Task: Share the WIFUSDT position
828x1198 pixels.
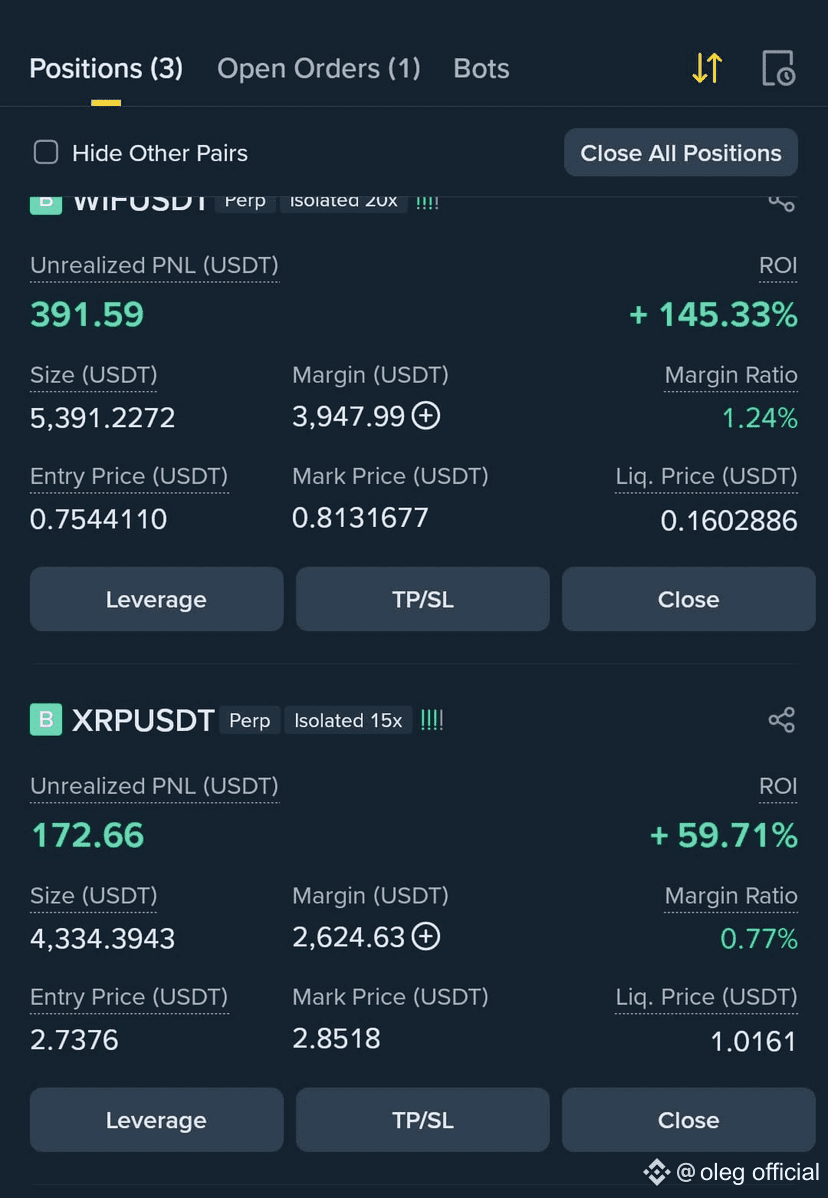Action: (x=781, y=203)
